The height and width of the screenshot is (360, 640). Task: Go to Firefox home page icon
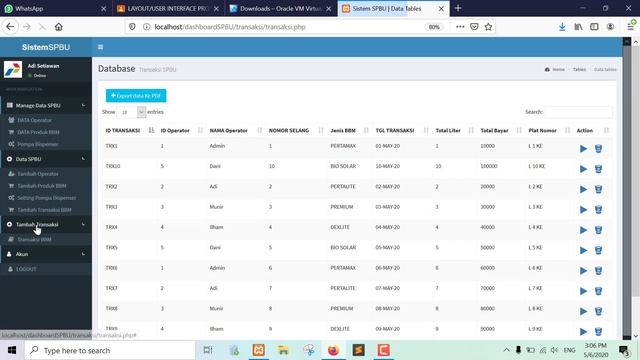point(59,27)
